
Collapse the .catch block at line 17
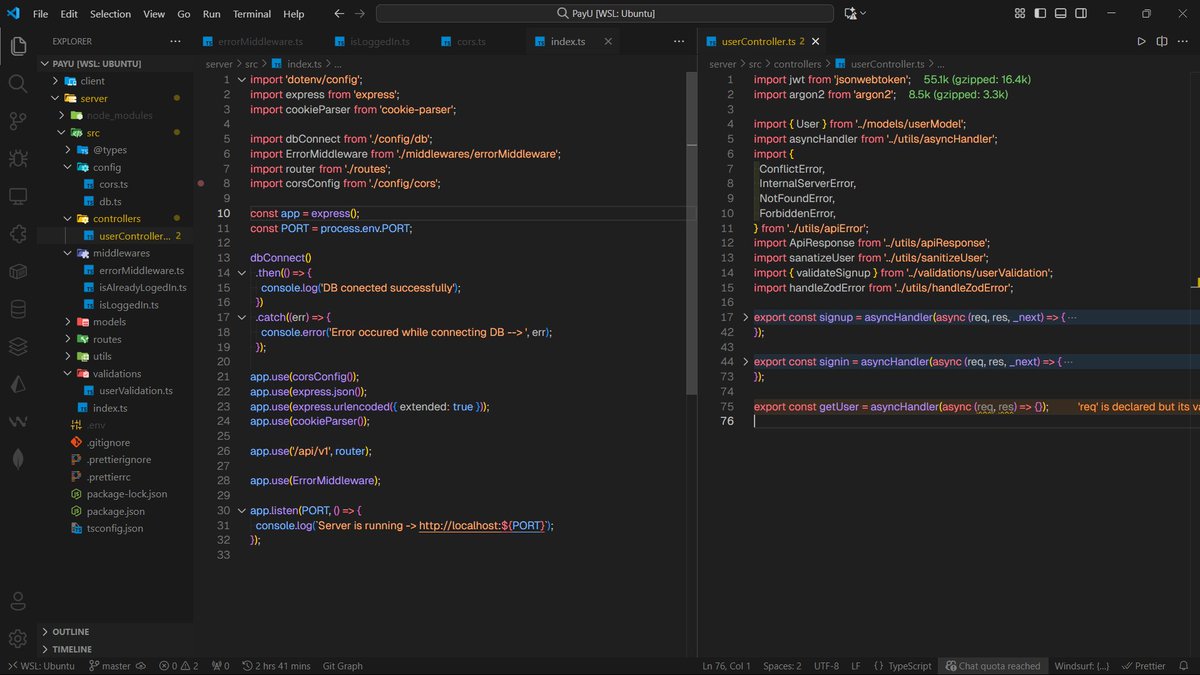click(x=241, y=317)
